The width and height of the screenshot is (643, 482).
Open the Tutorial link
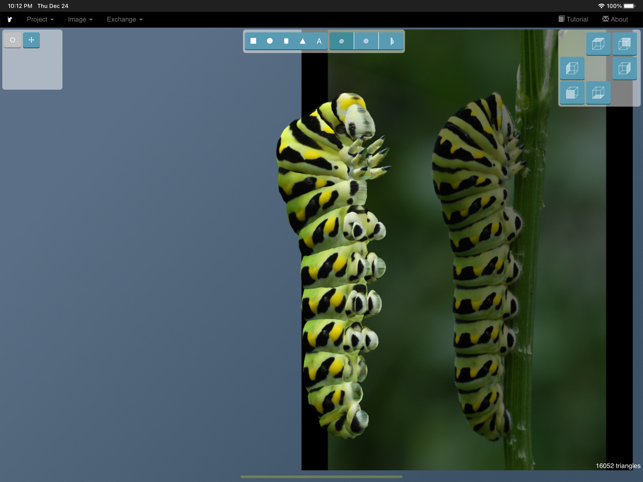pyautogui.click(x=573, y=19)
